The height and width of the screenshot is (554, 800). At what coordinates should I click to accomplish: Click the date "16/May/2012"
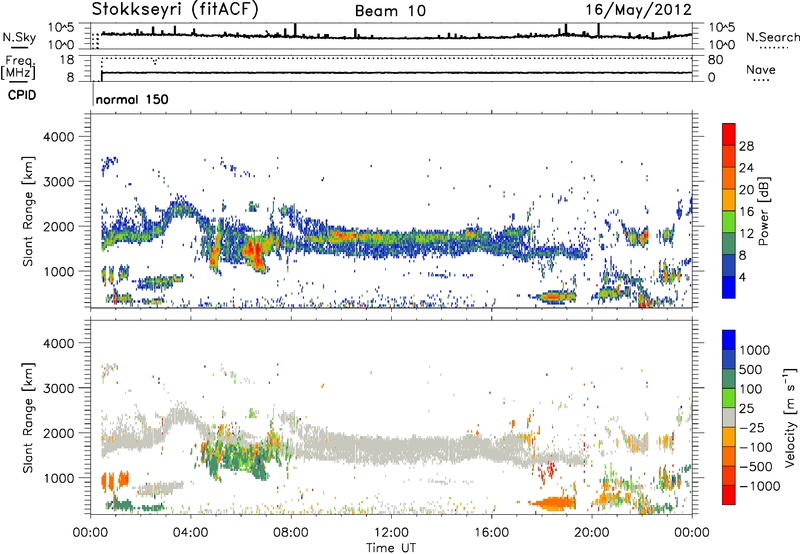click(x=638, y=10)
